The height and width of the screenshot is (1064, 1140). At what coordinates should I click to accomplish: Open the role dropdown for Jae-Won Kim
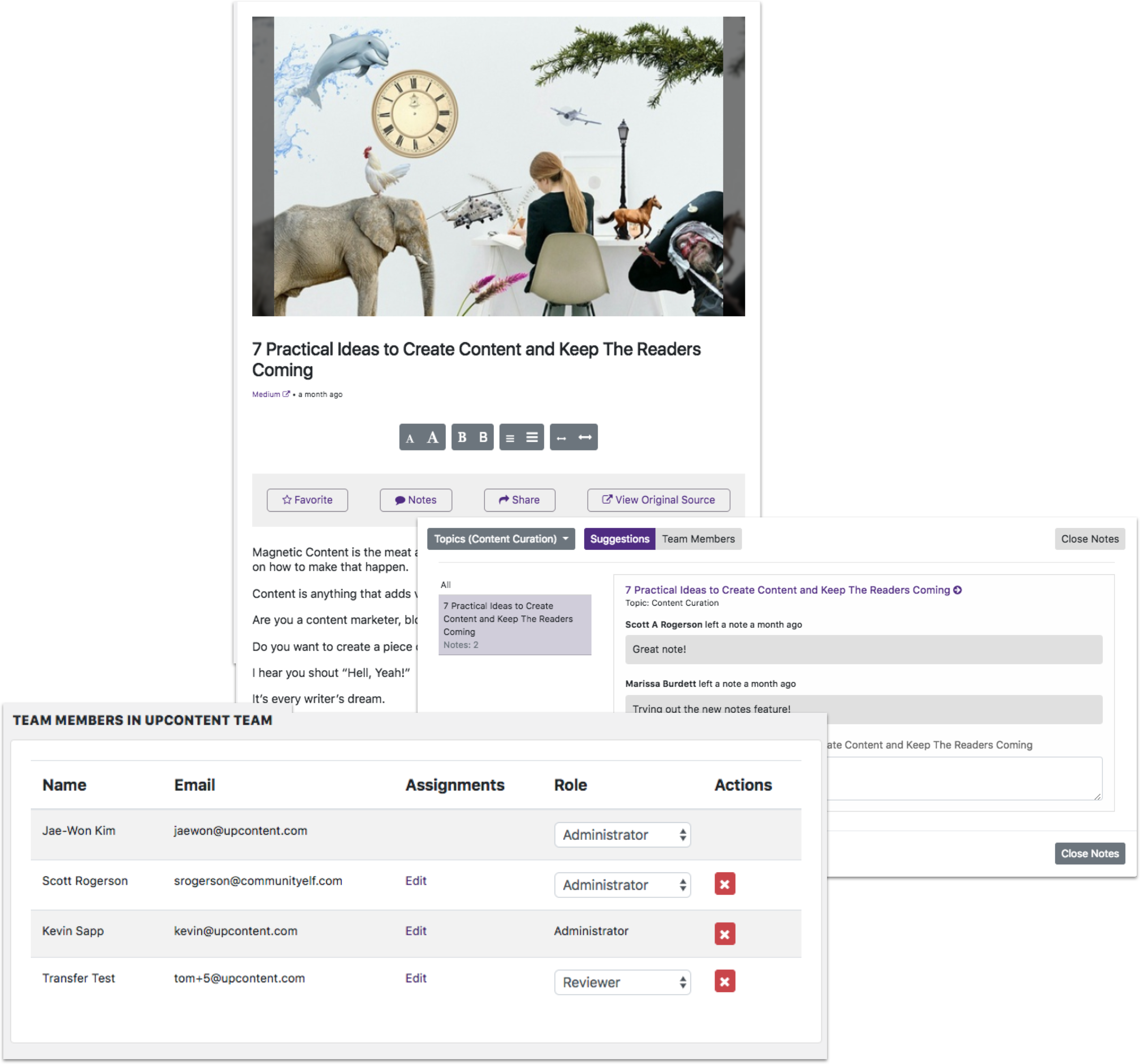622,834
